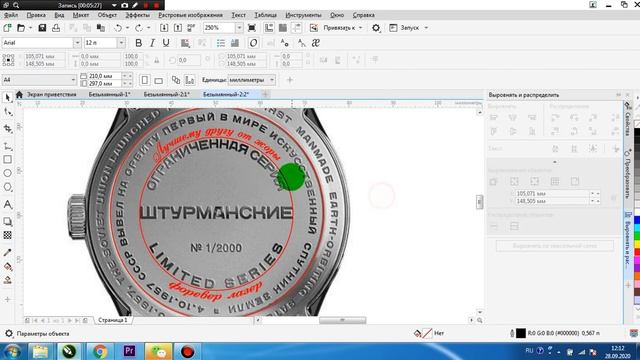Select the Pick tool in the toolbox
Viewport: 640px width, 360px height.
click(x=7, y=98)
